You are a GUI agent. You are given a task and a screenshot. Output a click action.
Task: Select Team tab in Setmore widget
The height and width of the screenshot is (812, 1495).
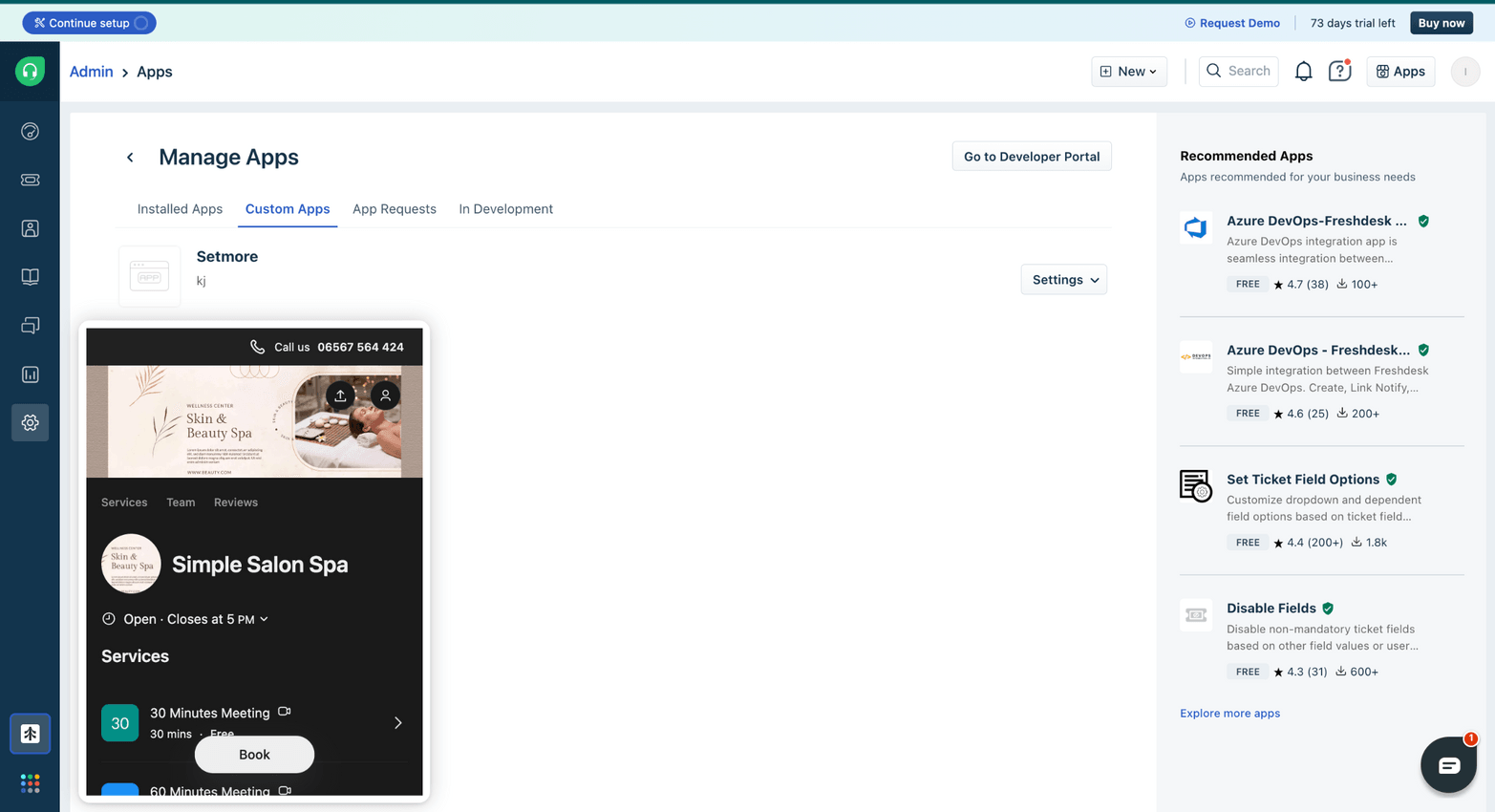pyautogui.click(x=181, y=502)
